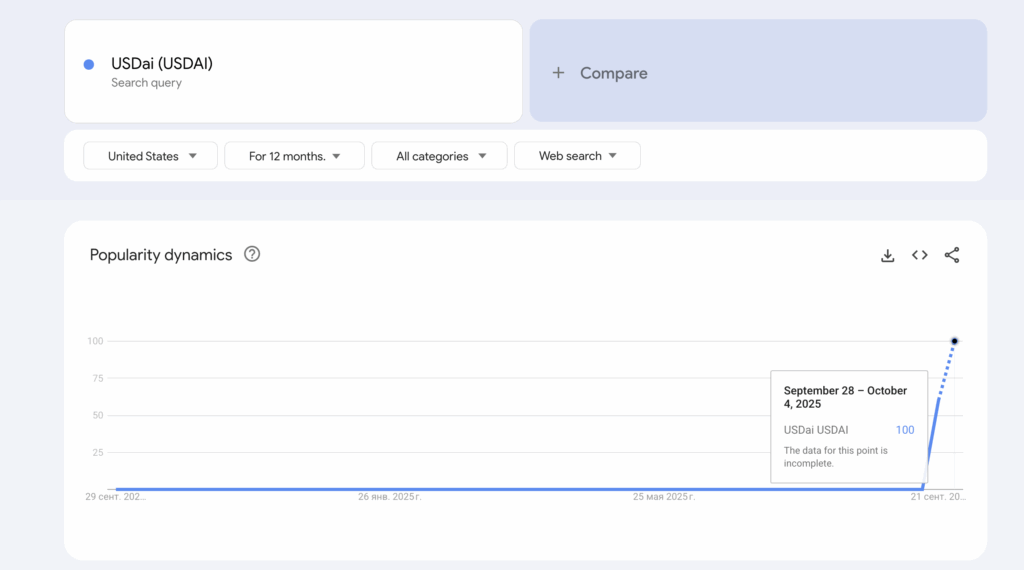Open the embed code icon

[x=919, y=255]
